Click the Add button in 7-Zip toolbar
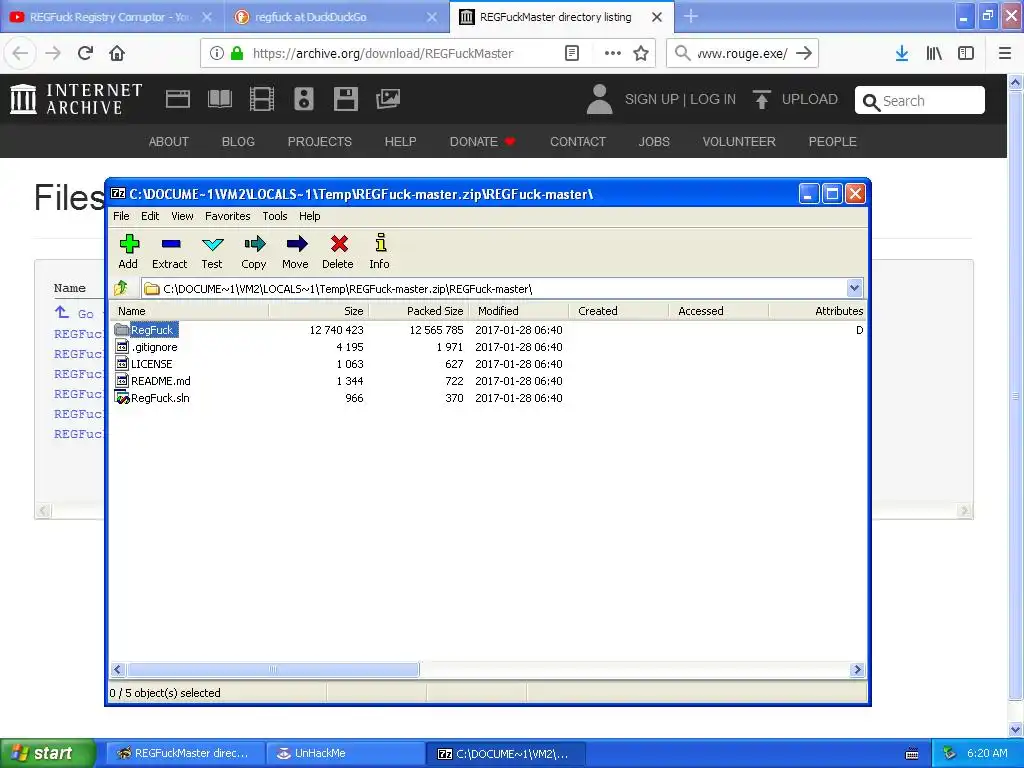 point(129,251)
